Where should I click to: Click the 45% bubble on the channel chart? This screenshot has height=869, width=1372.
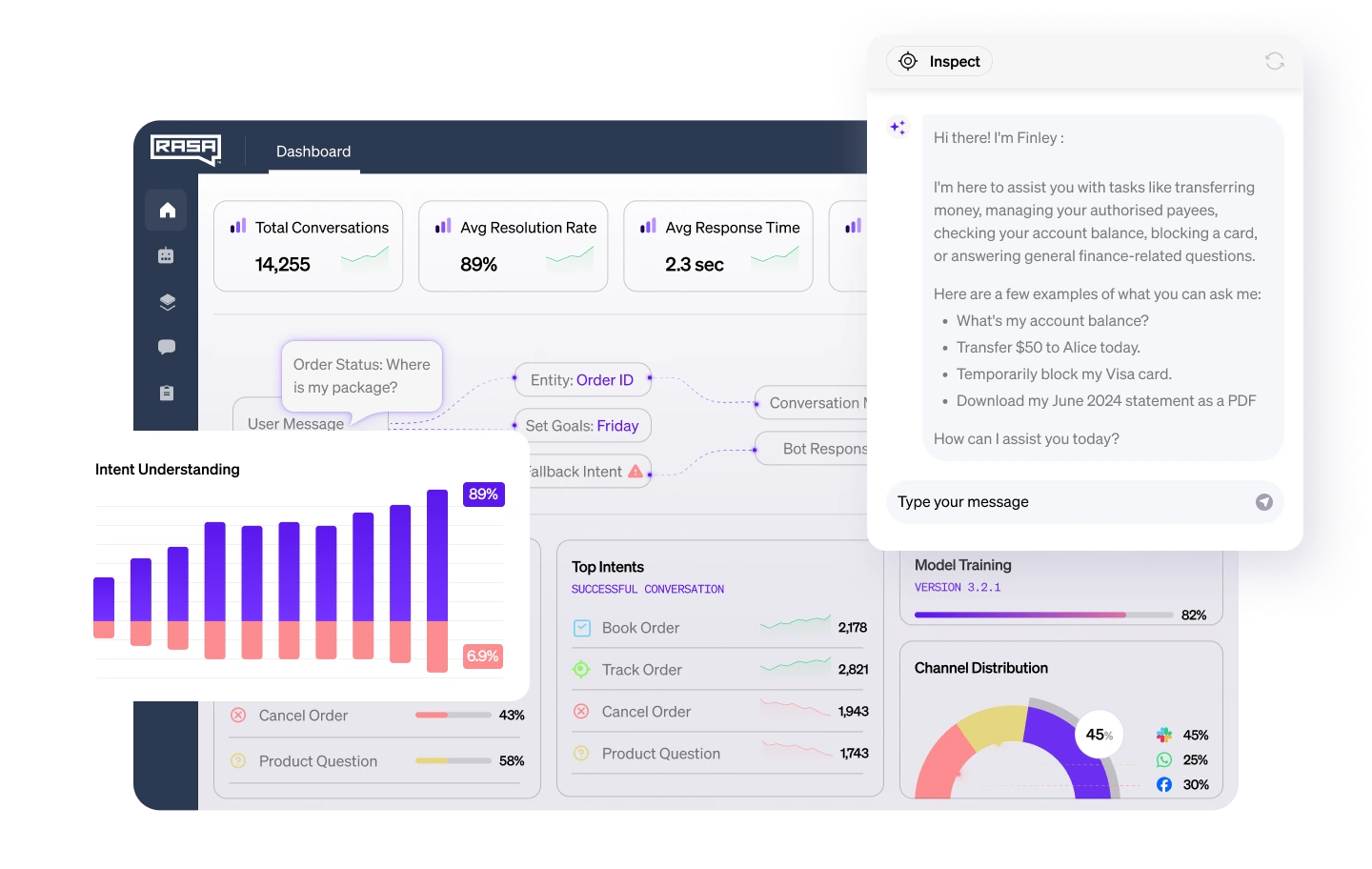click(x=1099, y=735)
